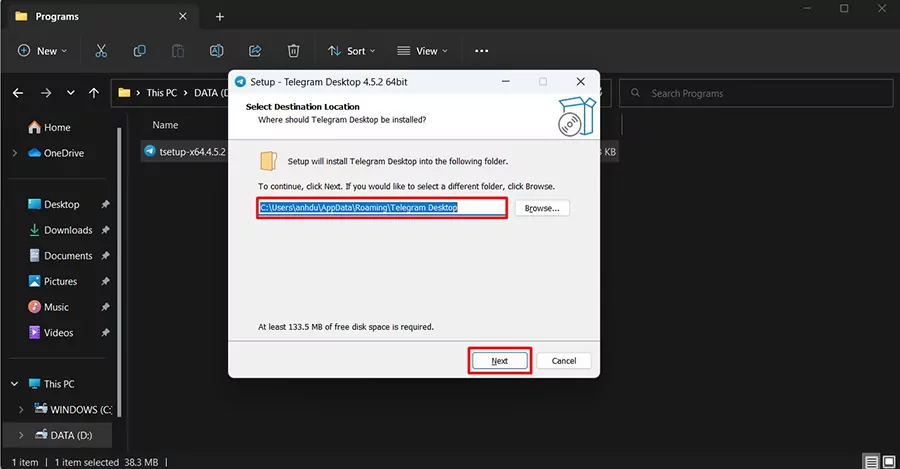Screen dimensions: 900x469
Task: Open OneDrive in navigation pane
Action: point(56,153)
